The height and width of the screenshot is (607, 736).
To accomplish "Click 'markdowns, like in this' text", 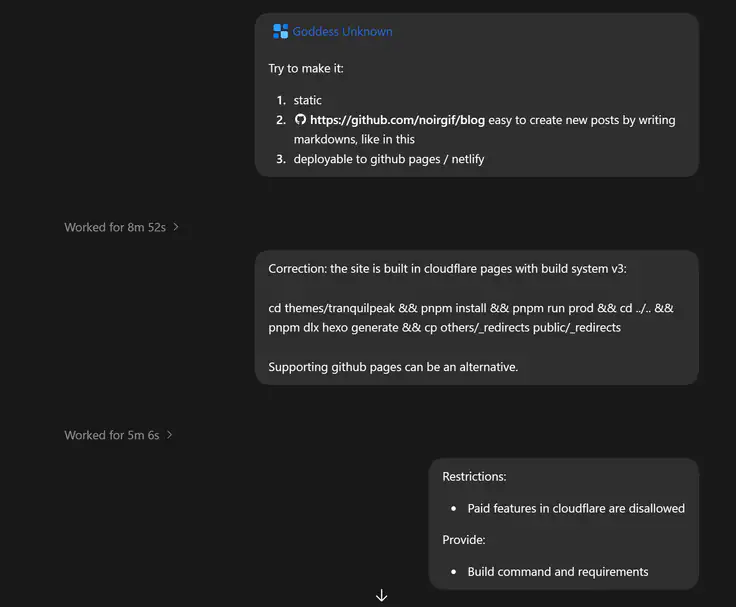I will click(354, 139).
